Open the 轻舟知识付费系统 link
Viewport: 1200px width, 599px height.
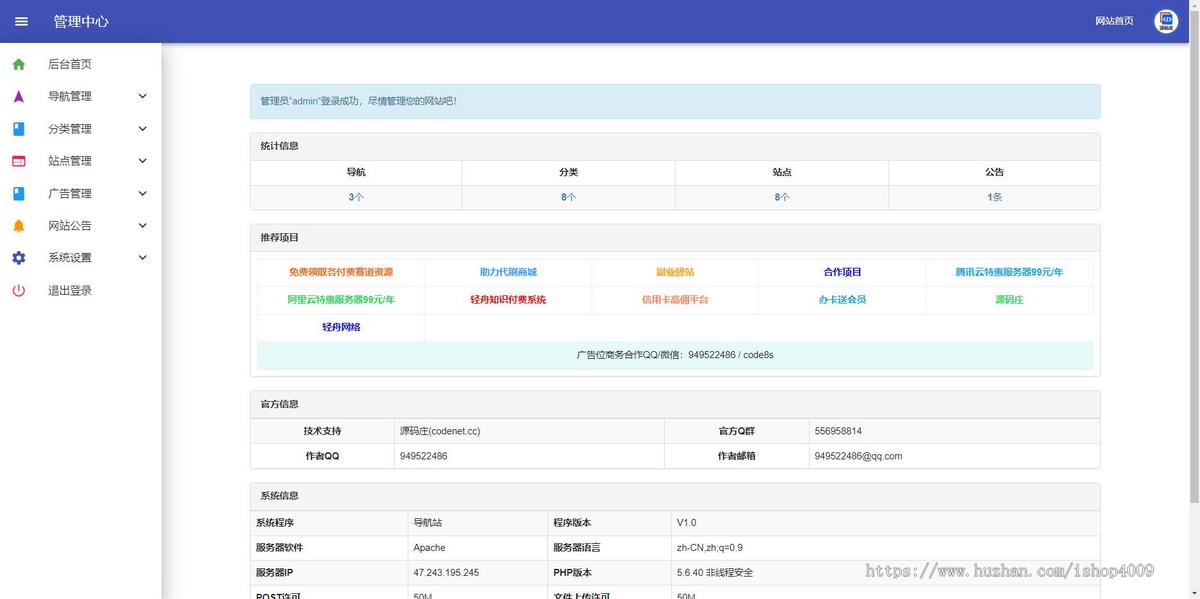(508, 300)
